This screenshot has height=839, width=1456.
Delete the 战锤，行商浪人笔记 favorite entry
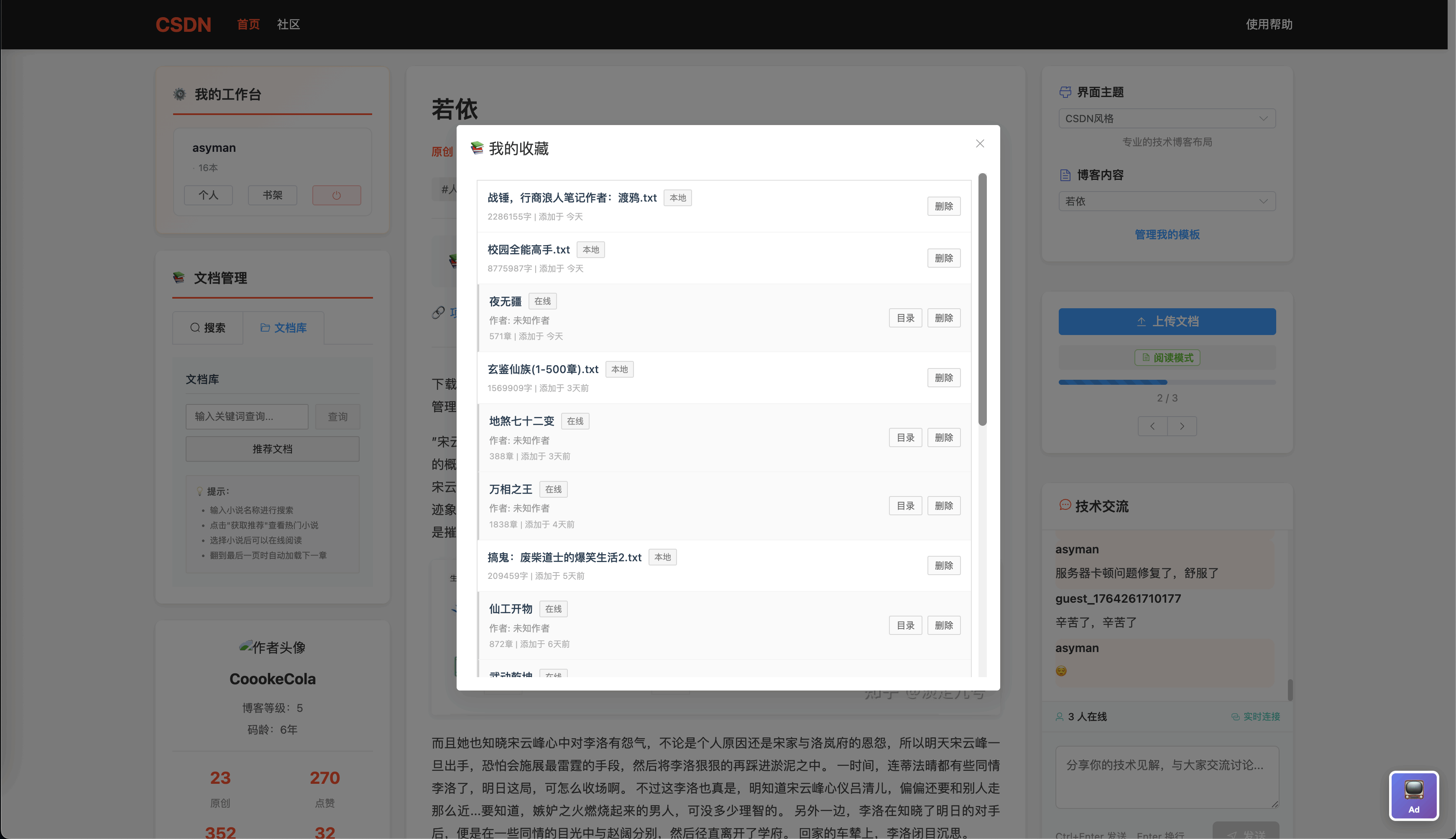point(944,206)
